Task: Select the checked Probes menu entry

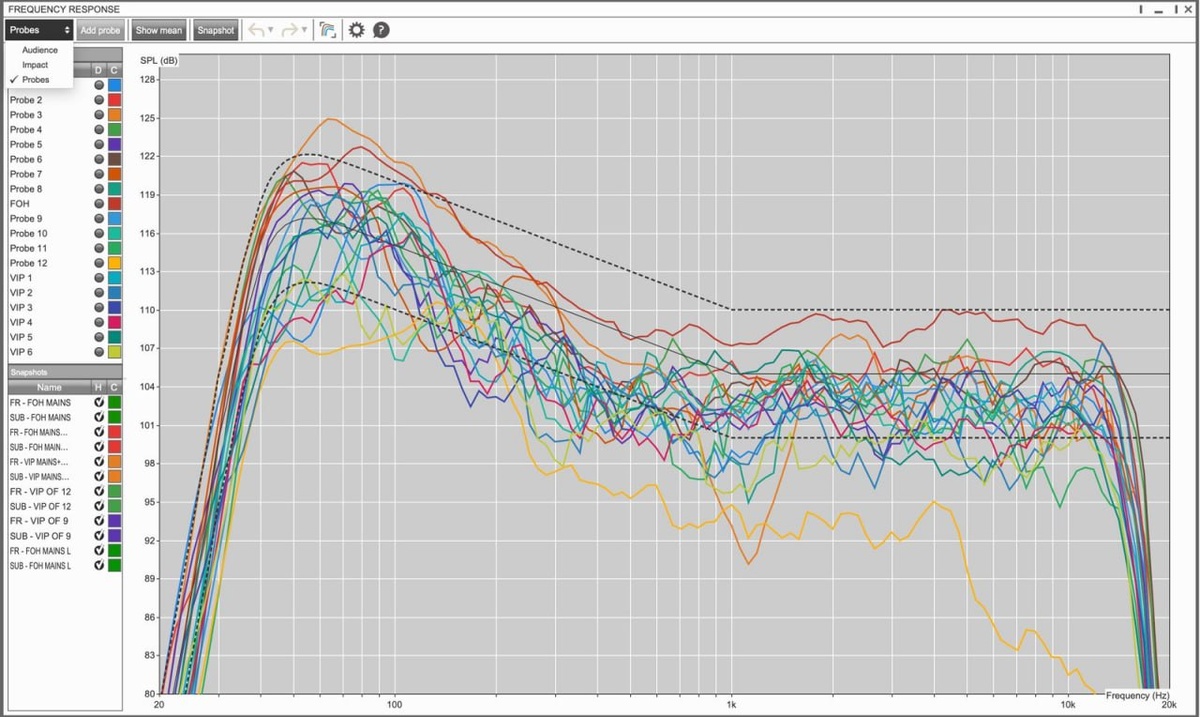Action: coord(35,80)
